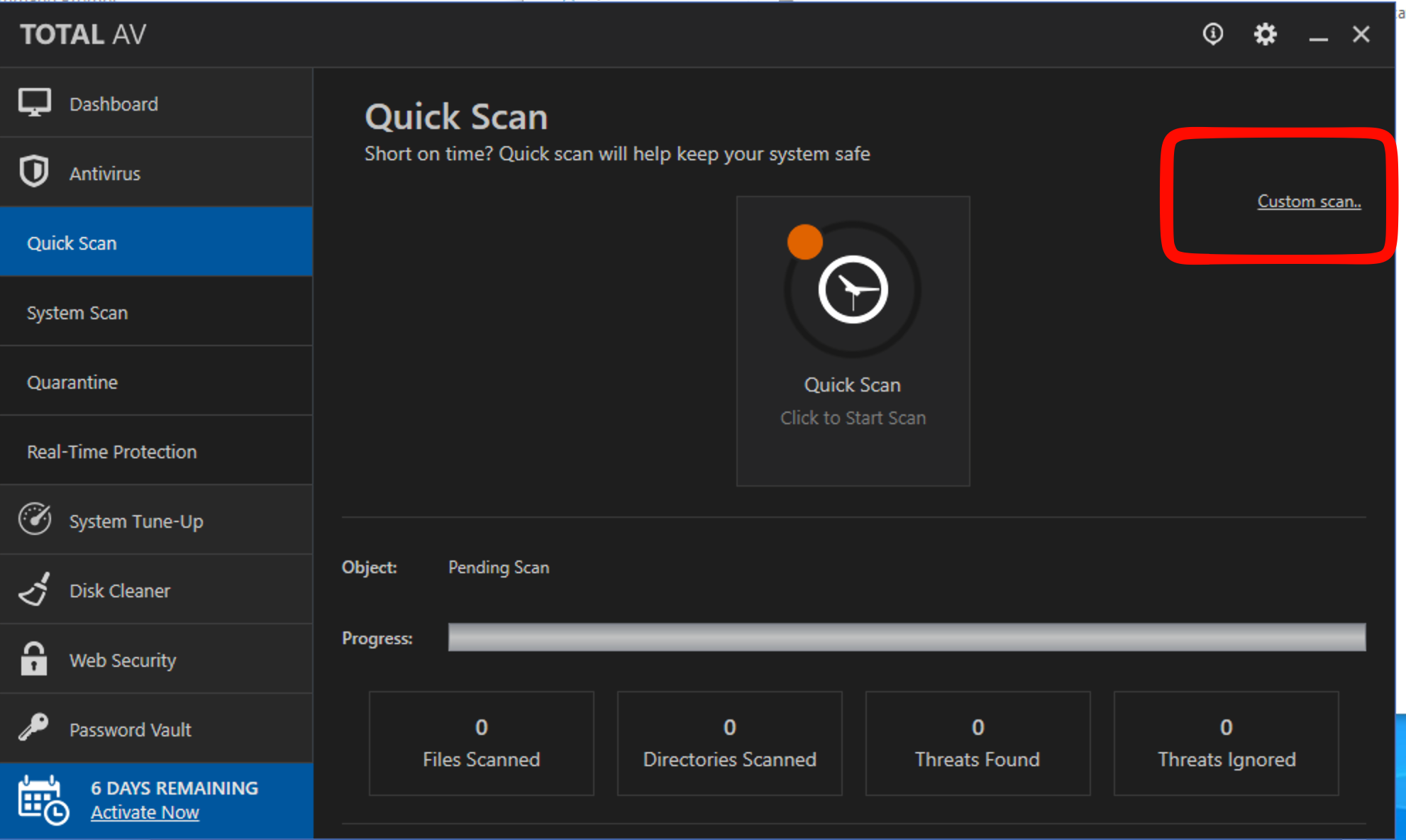Click the System Tune-Up gauge icon
The image size is (1406, 840).
coord(34,519)
